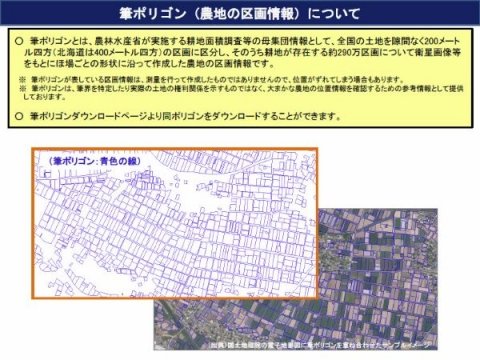The height and width of the screenshot is (360, 480).
Task: Click the note starting 筆ポリゴンが表している区画情報は
Action: tap(212, 80)
